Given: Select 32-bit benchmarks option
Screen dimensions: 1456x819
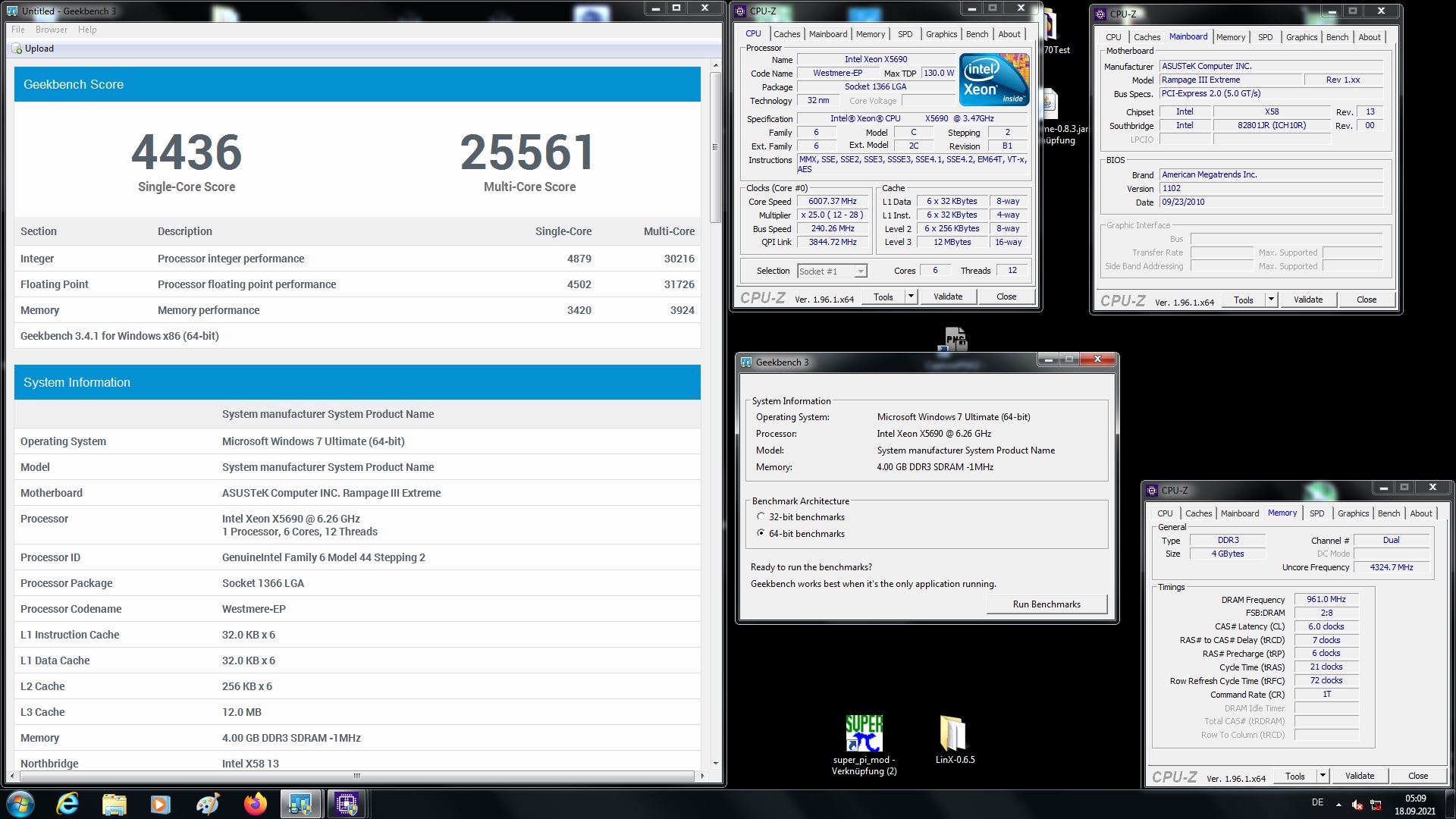Looking at the screenshot, I should (x=761, y=517).
